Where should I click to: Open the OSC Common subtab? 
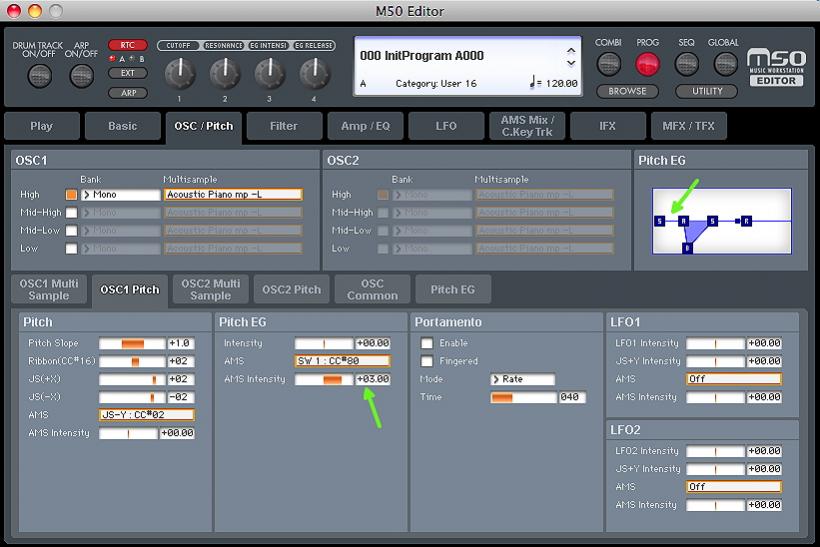click(x=372, y=289)
